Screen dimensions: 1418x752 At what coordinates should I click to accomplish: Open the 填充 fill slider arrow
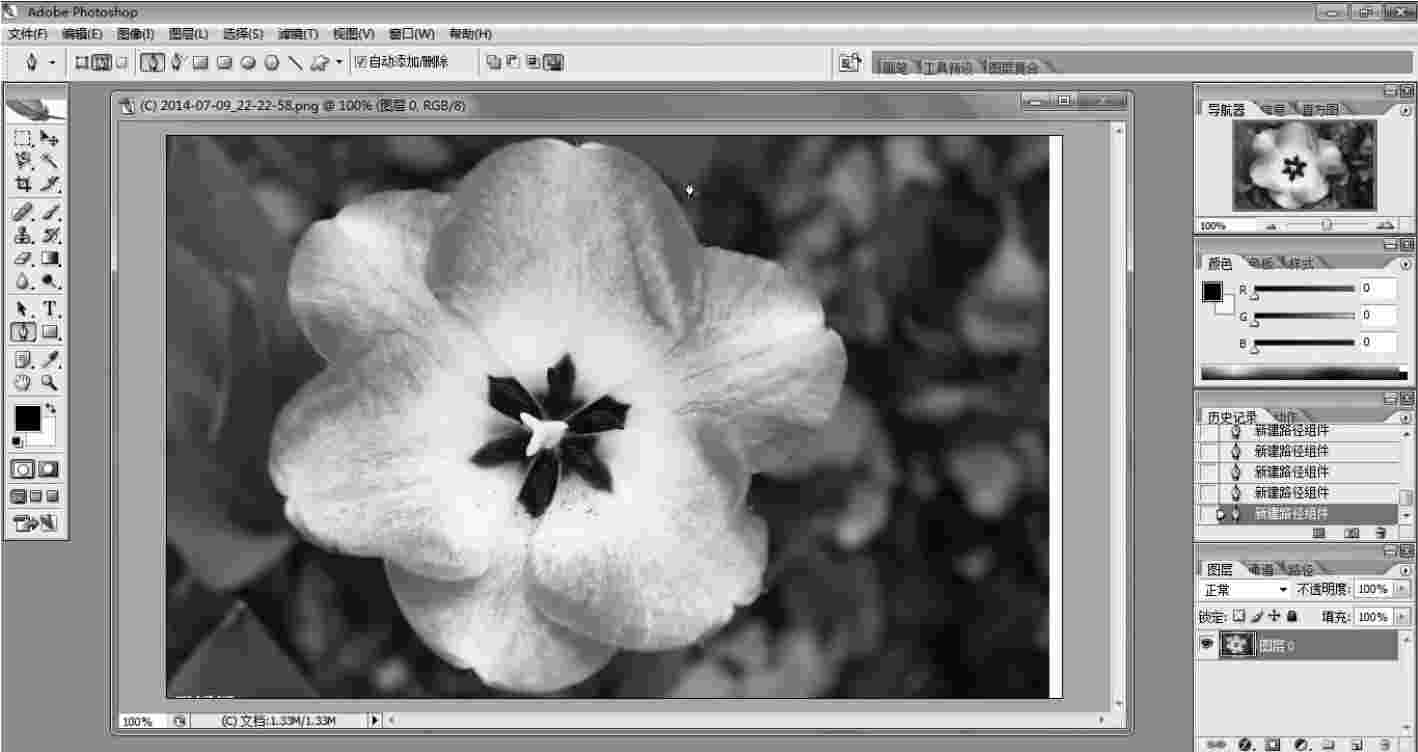pyautogui.click(x=1400, y=617)
